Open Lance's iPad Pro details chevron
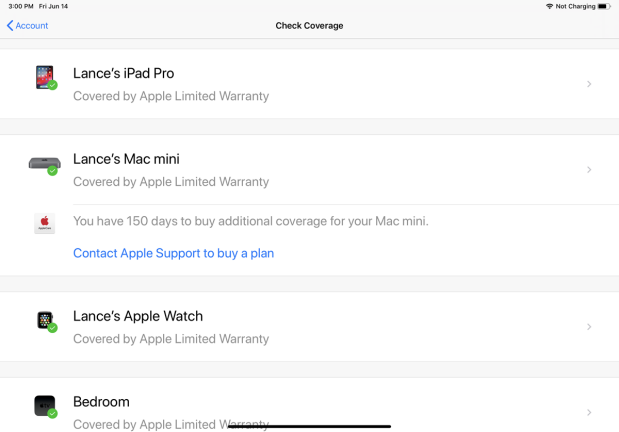Image resolution: width=619 pixels, height=432 pixels. tap(589, 84)
